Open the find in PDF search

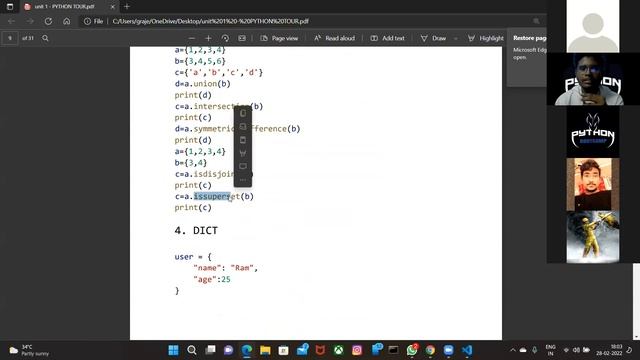click(x=45, y=38)
